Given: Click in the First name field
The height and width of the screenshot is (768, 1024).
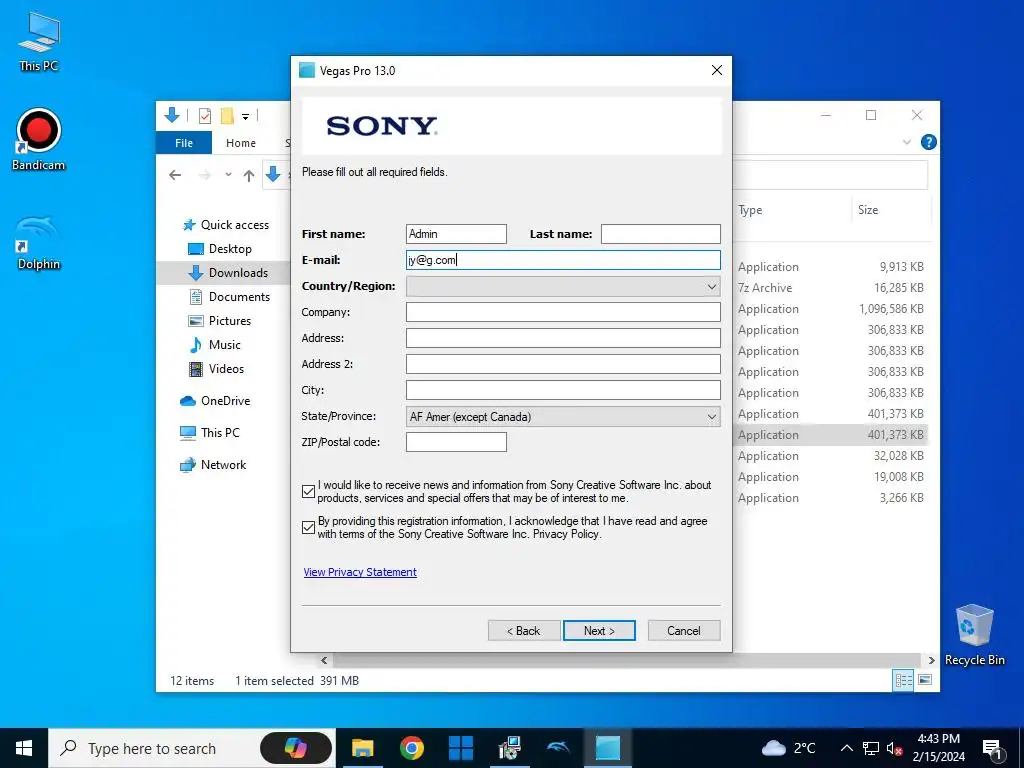Looking at the screenshot, I should click(x=456, y=234).
